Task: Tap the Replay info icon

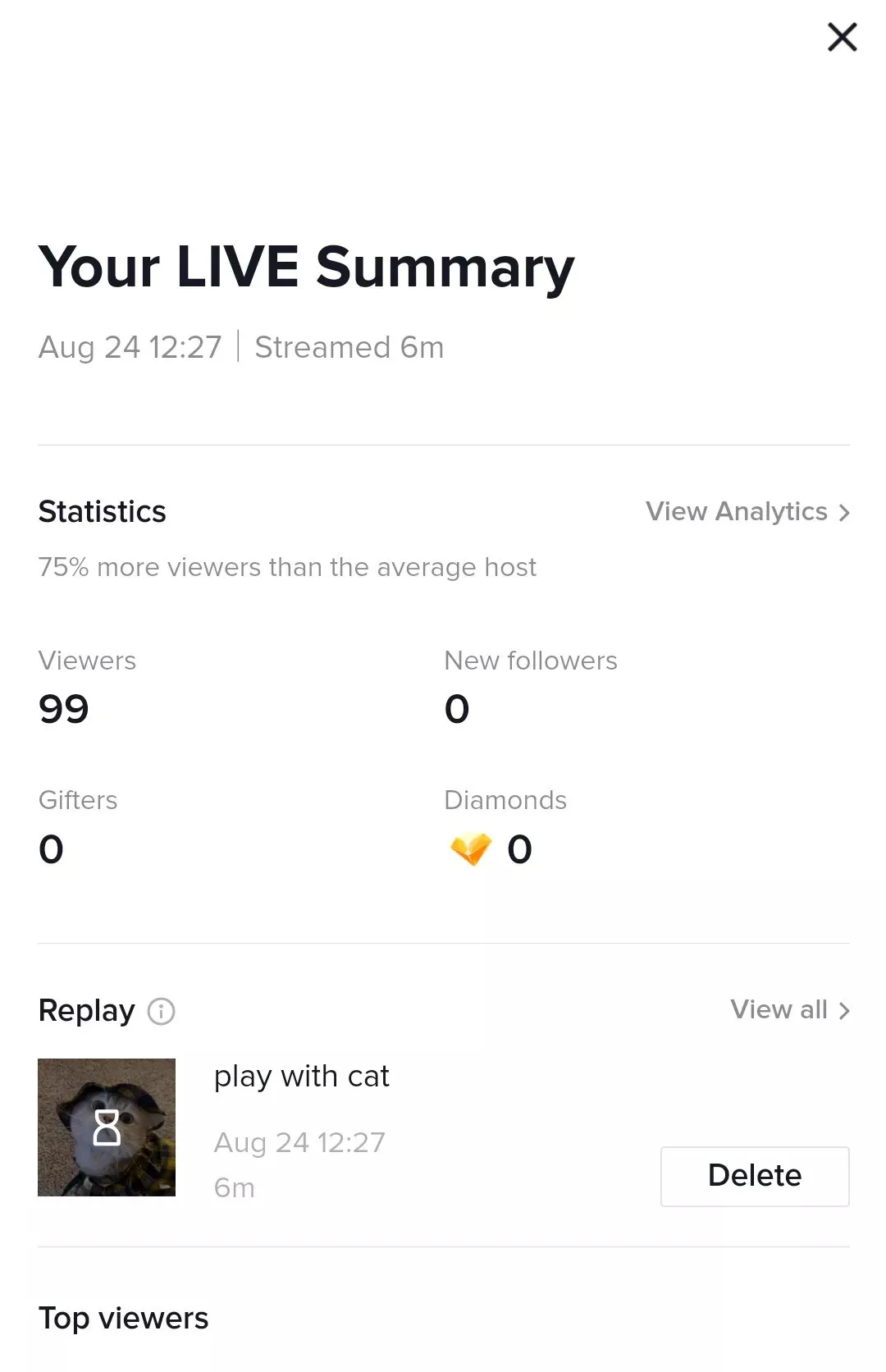Action: pos(161,1011)
